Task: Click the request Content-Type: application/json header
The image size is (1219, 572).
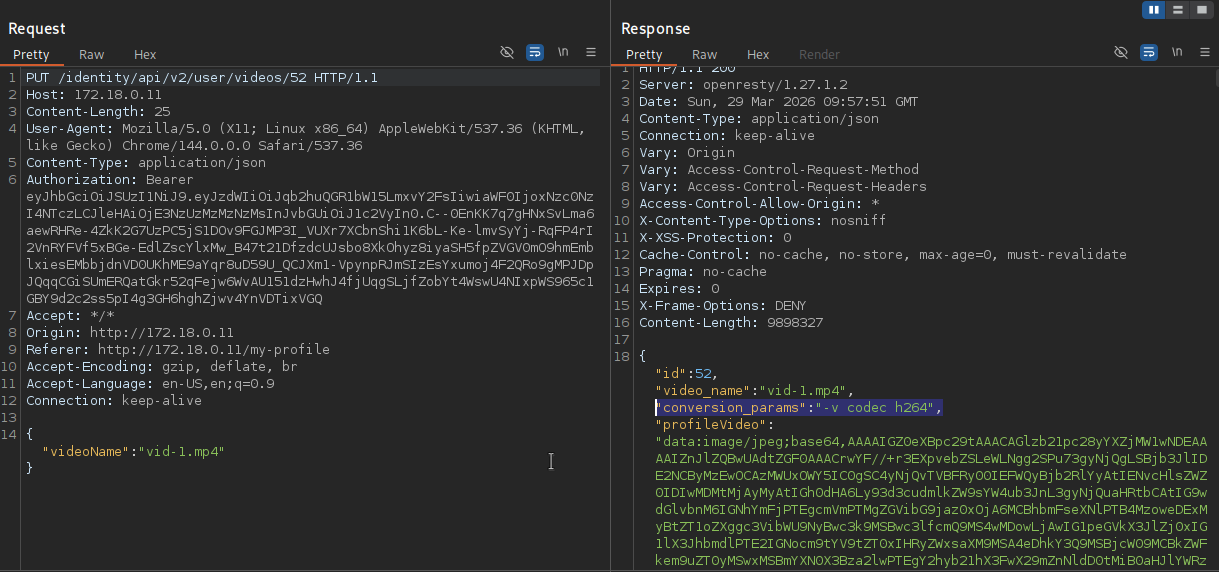Action: pyautogui.click(x=146, y=163)
